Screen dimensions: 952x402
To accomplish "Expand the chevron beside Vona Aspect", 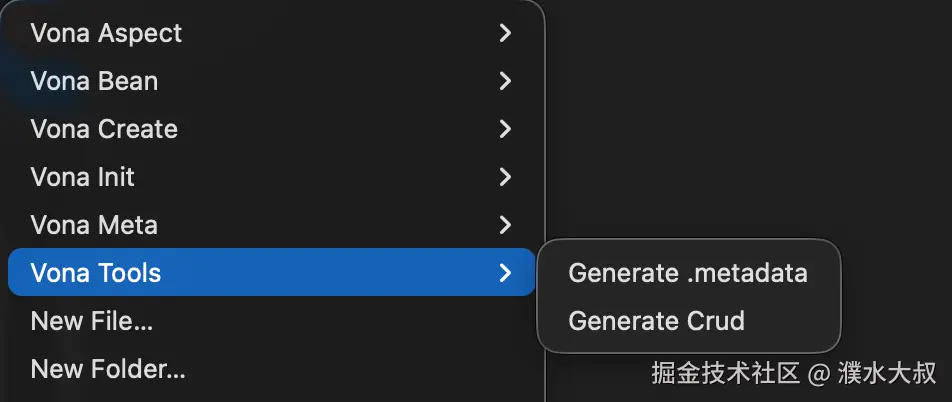I will [505, 33].
